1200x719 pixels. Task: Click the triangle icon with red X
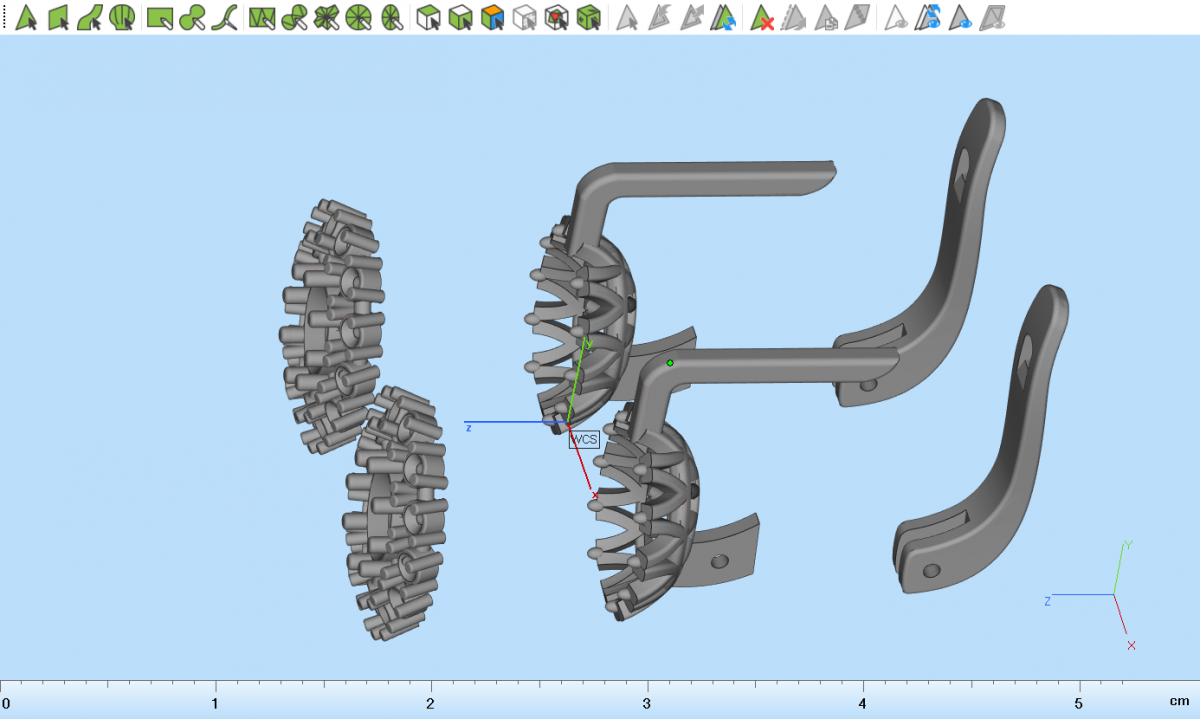[x=763, y=17]
